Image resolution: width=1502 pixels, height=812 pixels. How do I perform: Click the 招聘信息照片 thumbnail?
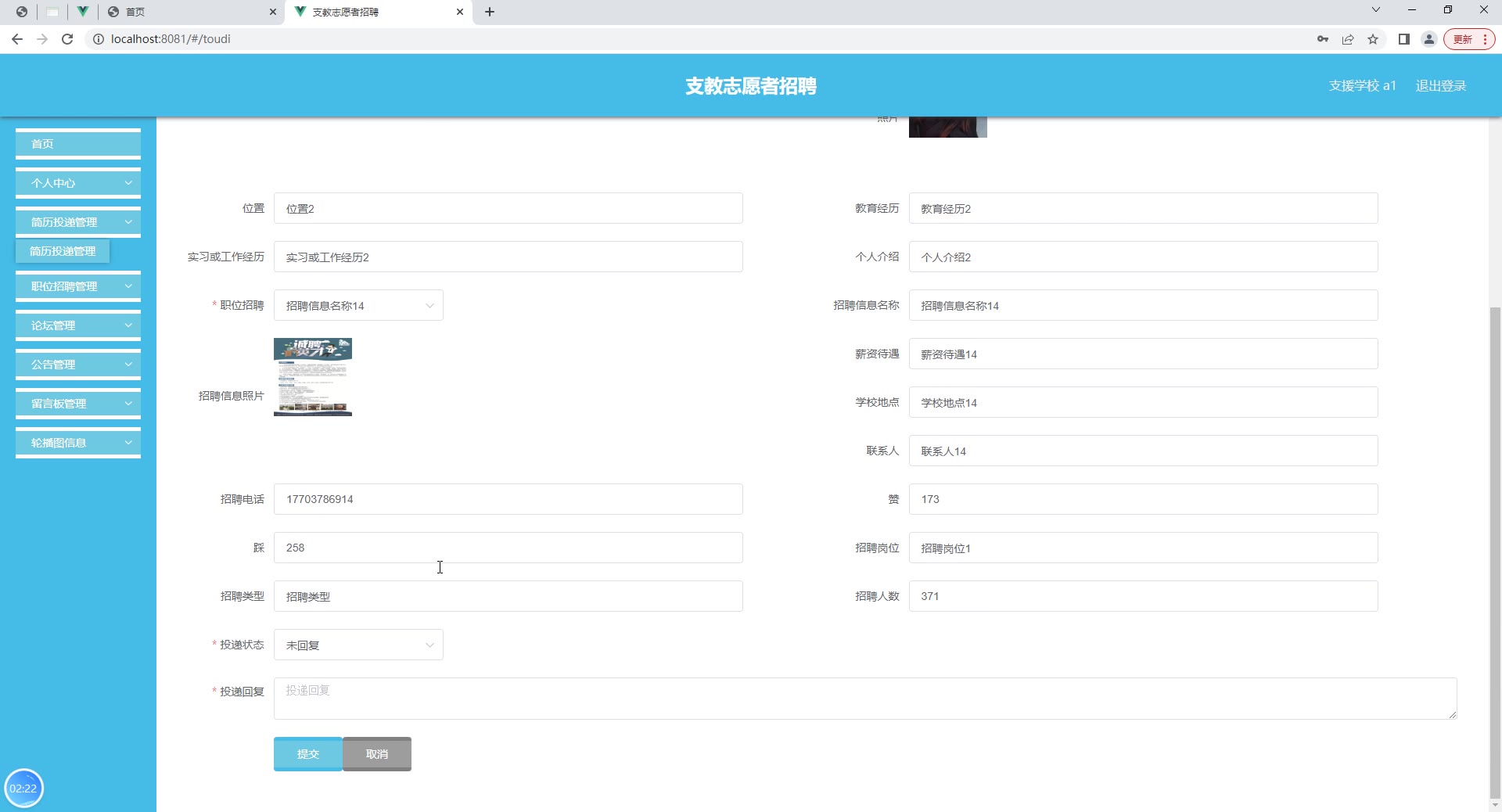(313, 377)
